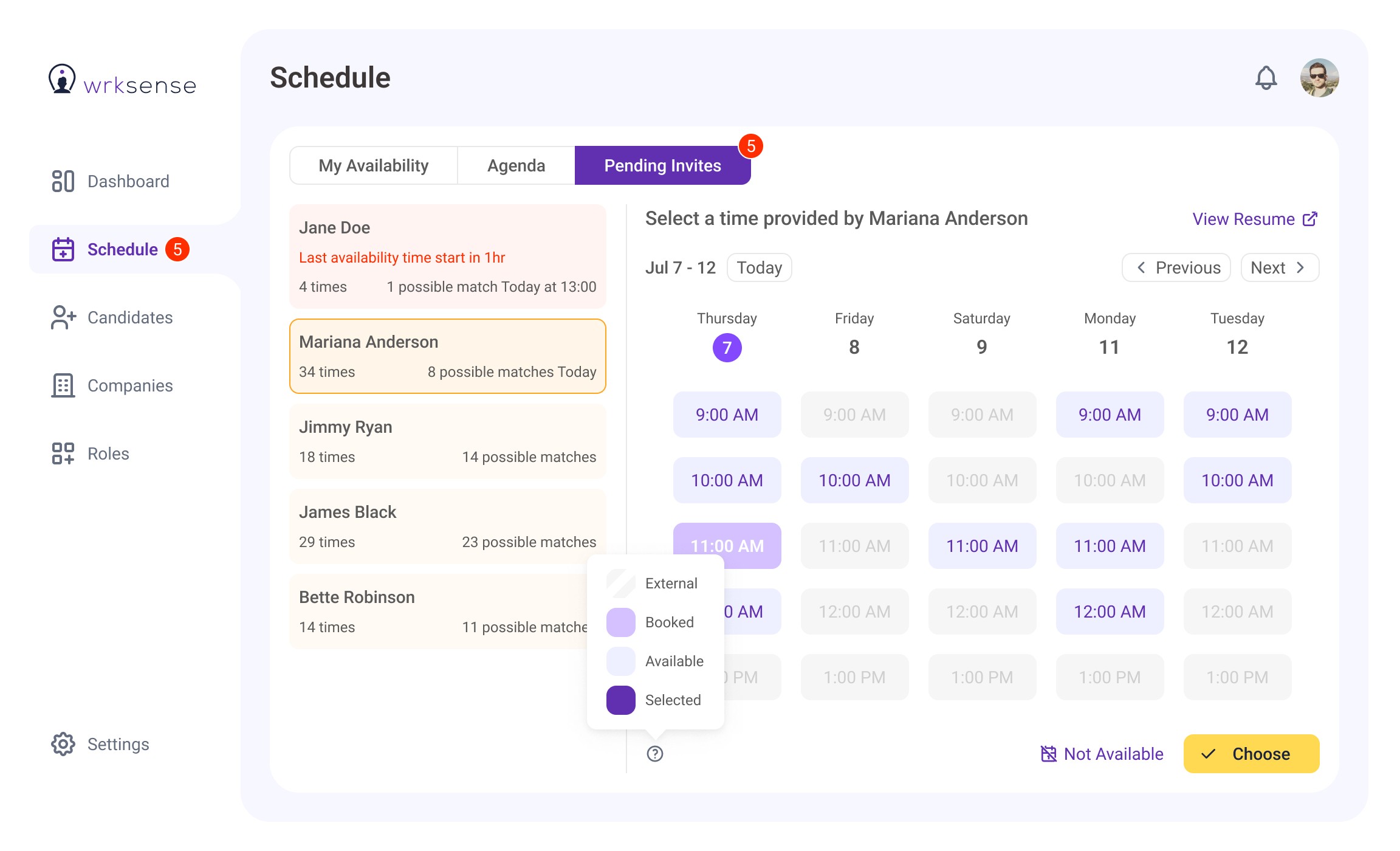
Task: Switch to the Agenda tab
Action: point(516,165)
